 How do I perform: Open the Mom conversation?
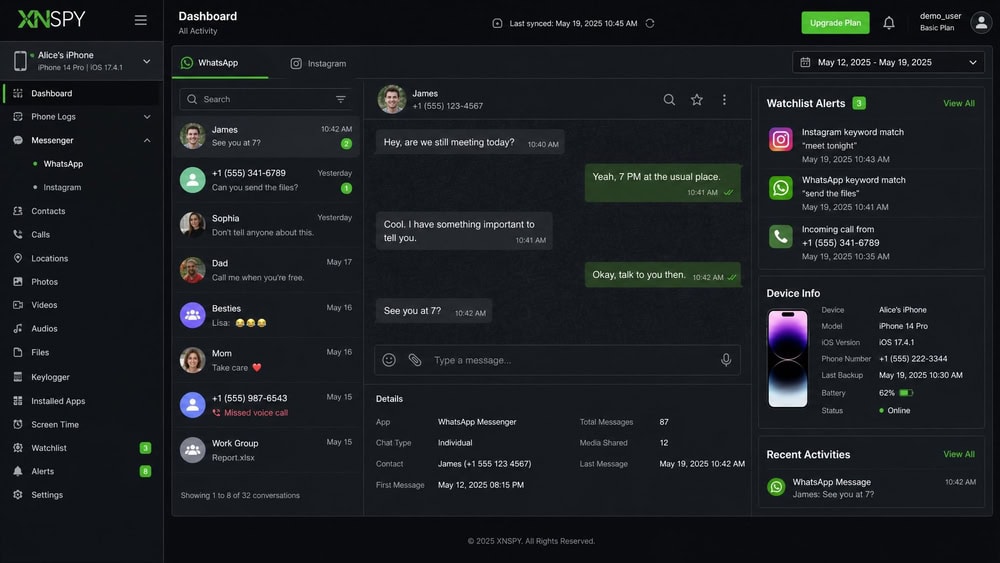point(267,360)
